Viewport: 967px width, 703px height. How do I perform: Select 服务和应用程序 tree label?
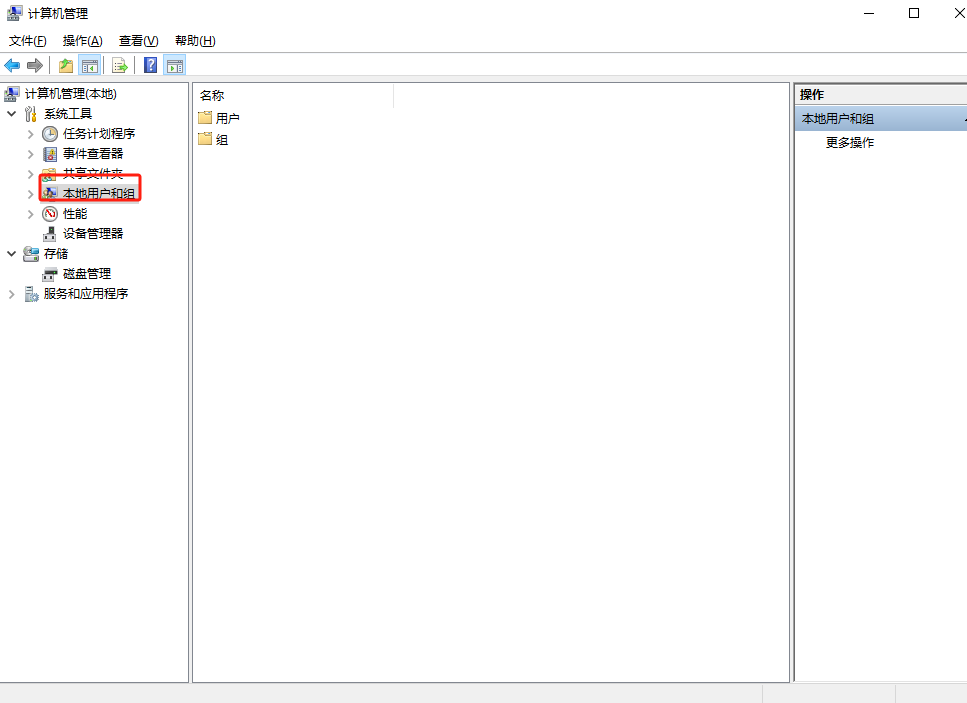click(86, 294)
